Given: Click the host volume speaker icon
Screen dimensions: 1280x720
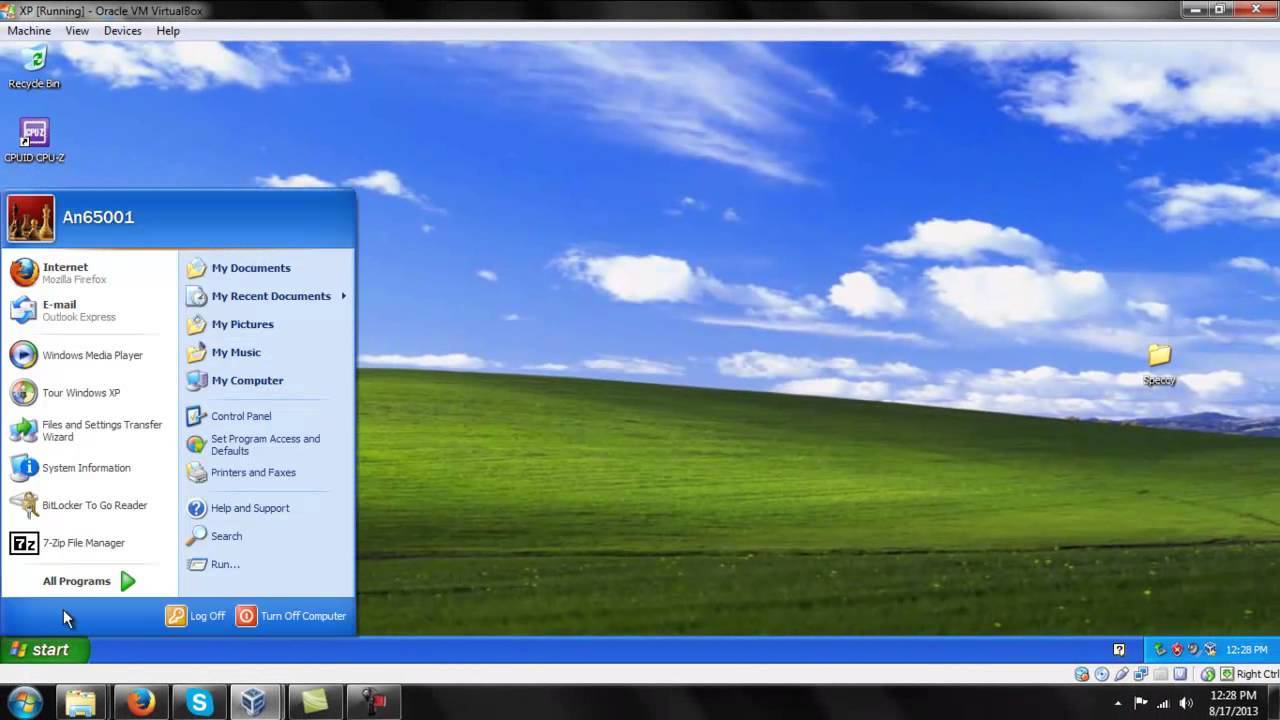Looking at the screenshot, I should pos(1186,703).
